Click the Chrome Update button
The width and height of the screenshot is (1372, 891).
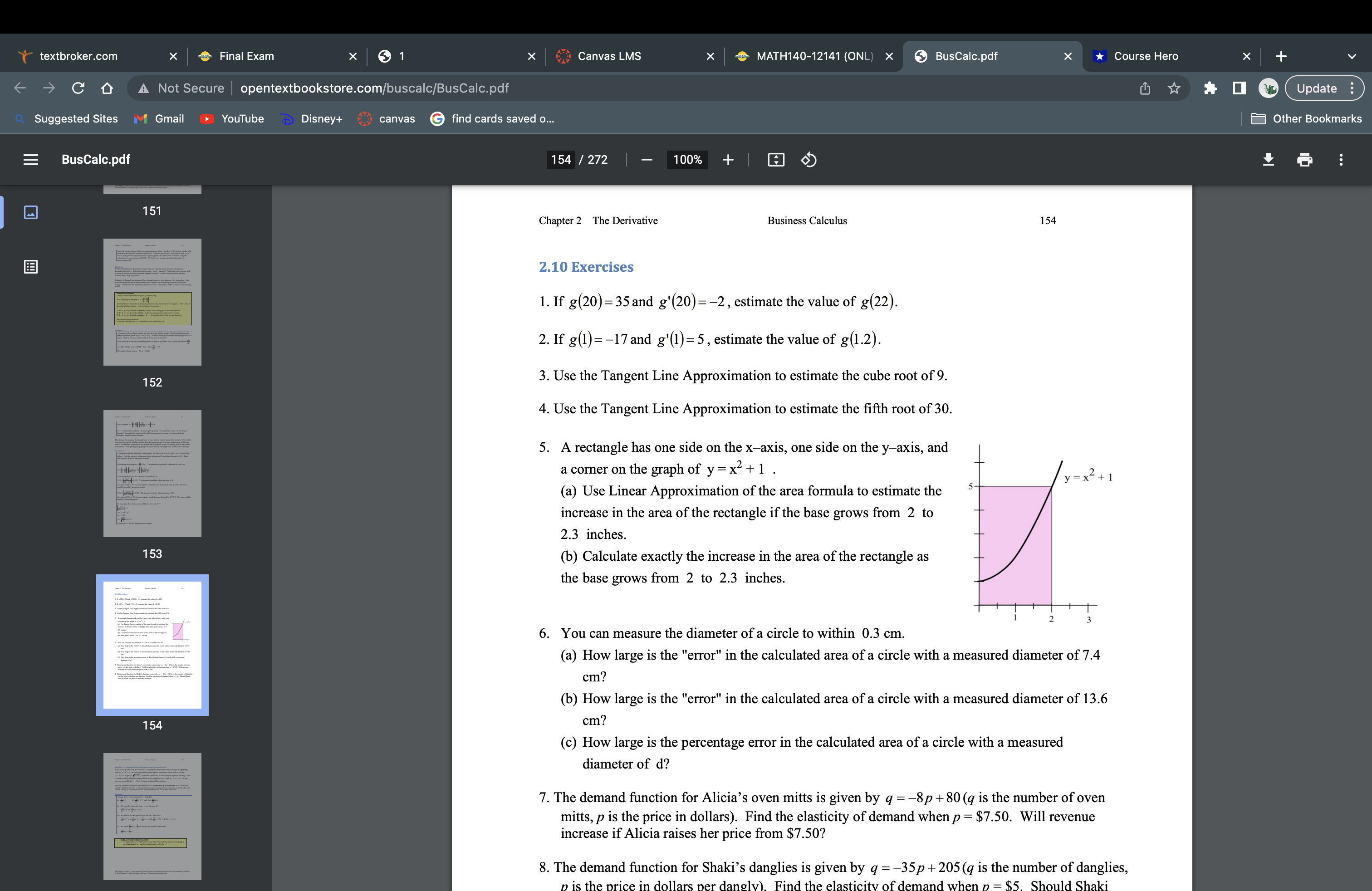tap(1317, 88)
